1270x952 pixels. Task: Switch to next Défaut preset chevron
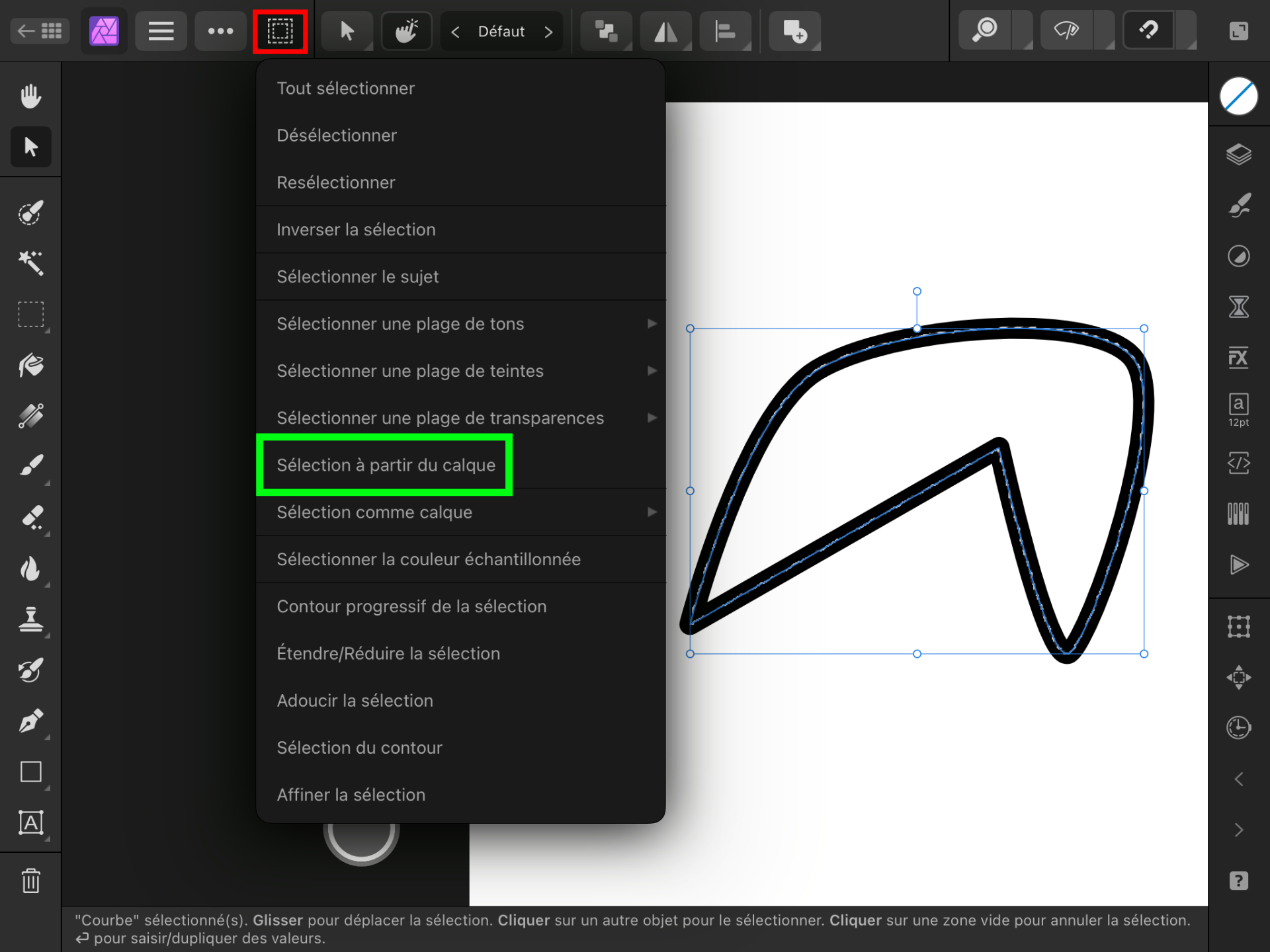548,32
